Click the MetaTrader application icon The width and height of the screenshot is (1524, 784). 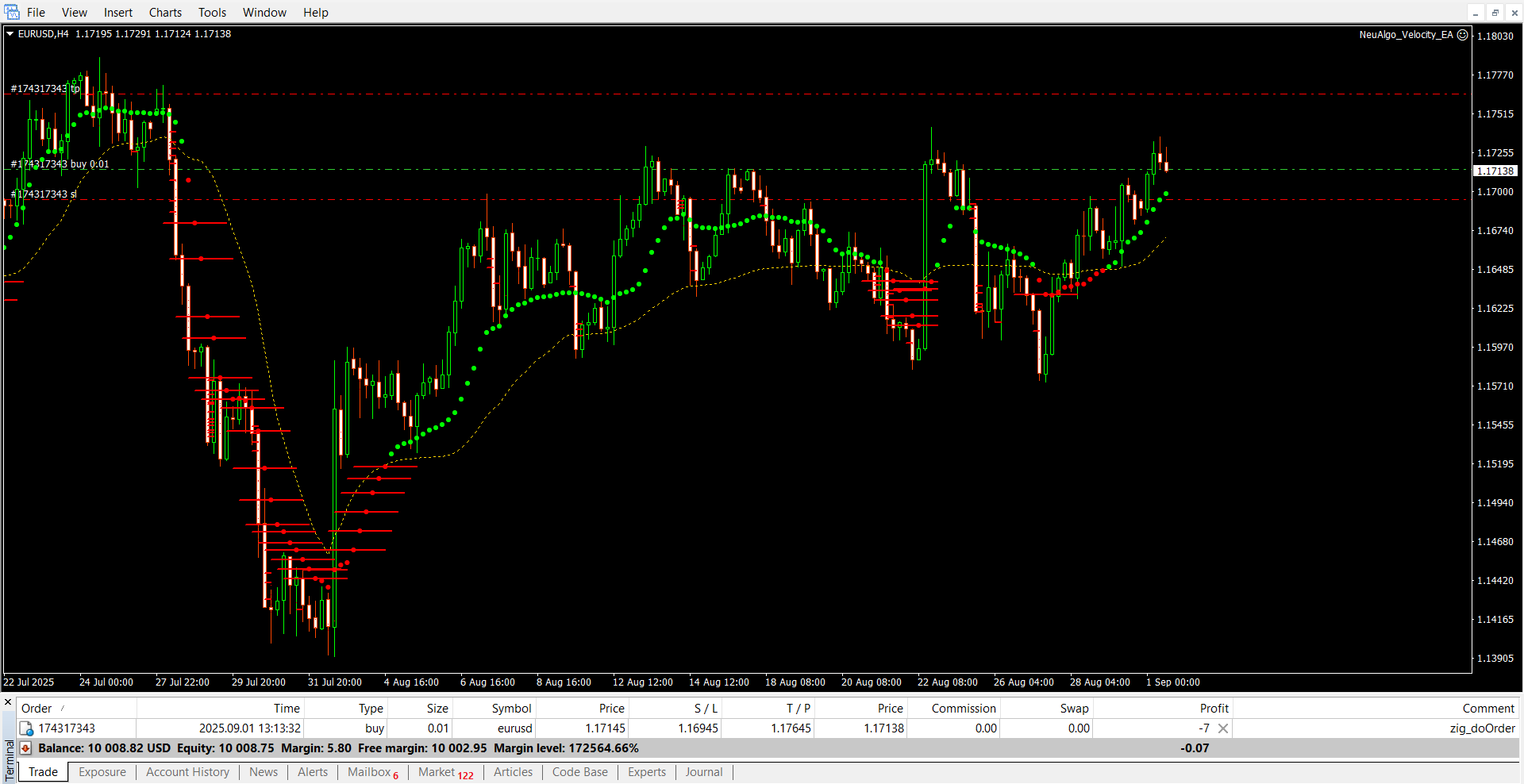point(11,12)
